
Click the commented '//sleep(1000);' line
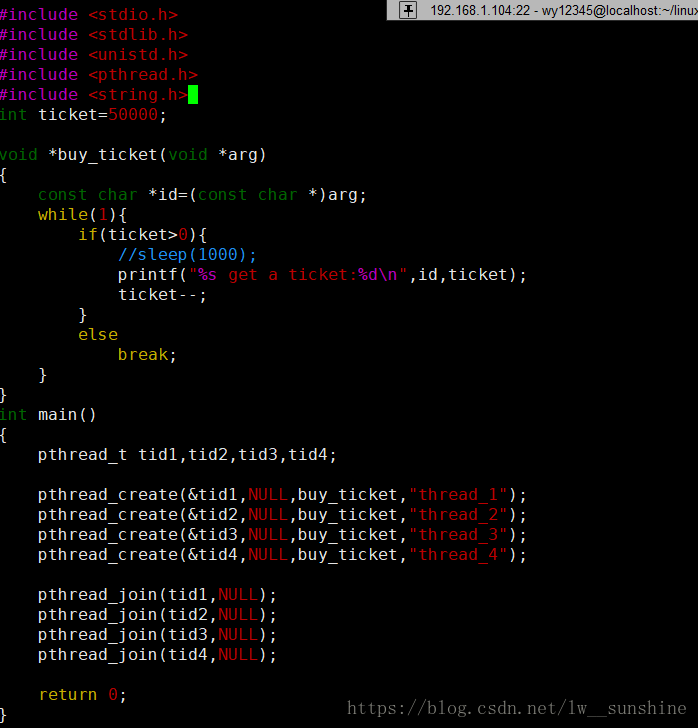coord(187,254)
